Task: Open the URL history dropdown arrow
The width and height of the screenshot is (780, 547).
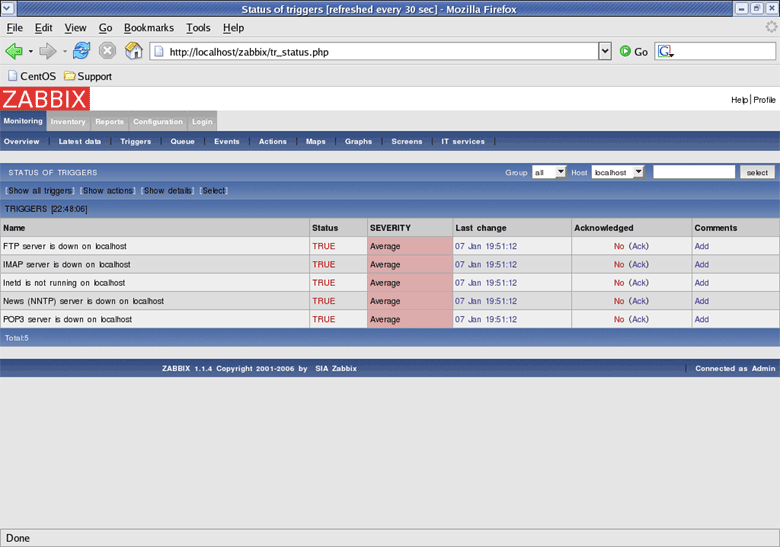Action: [x=604, y=51]
